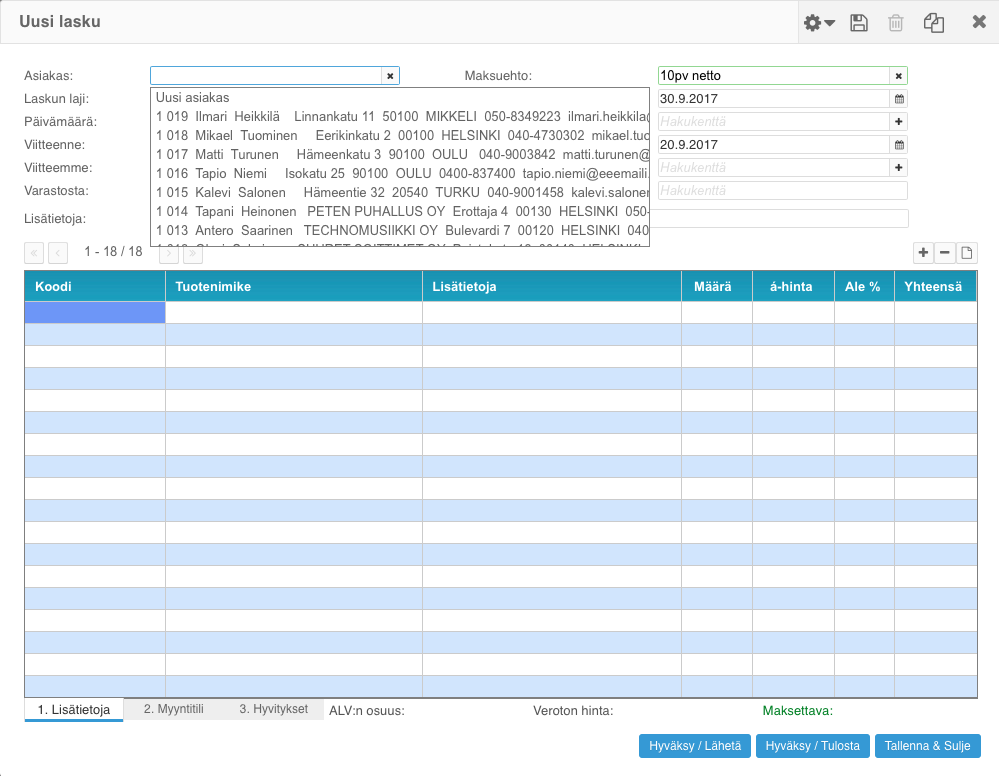Click Hyväksy / Lähetä button
Screen dimensions: 999x776
click(x=694, y=746)
